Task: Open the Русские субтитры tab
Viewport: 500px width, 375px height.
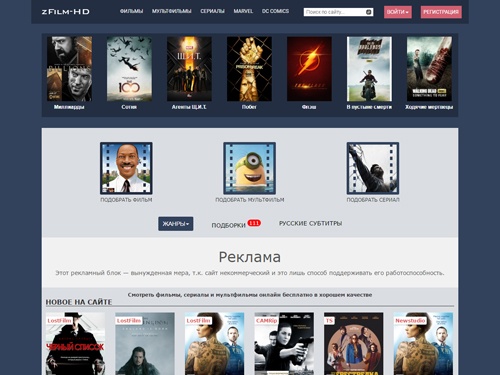Action: 310,223
